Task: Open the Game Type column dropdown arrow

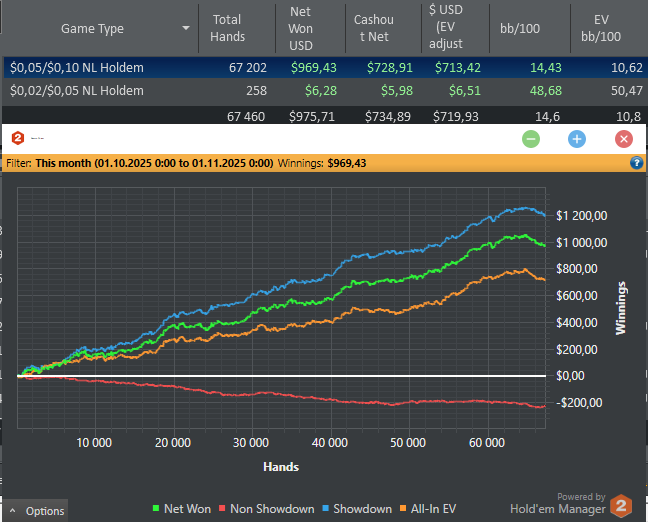Action: [x=186, y=28]
